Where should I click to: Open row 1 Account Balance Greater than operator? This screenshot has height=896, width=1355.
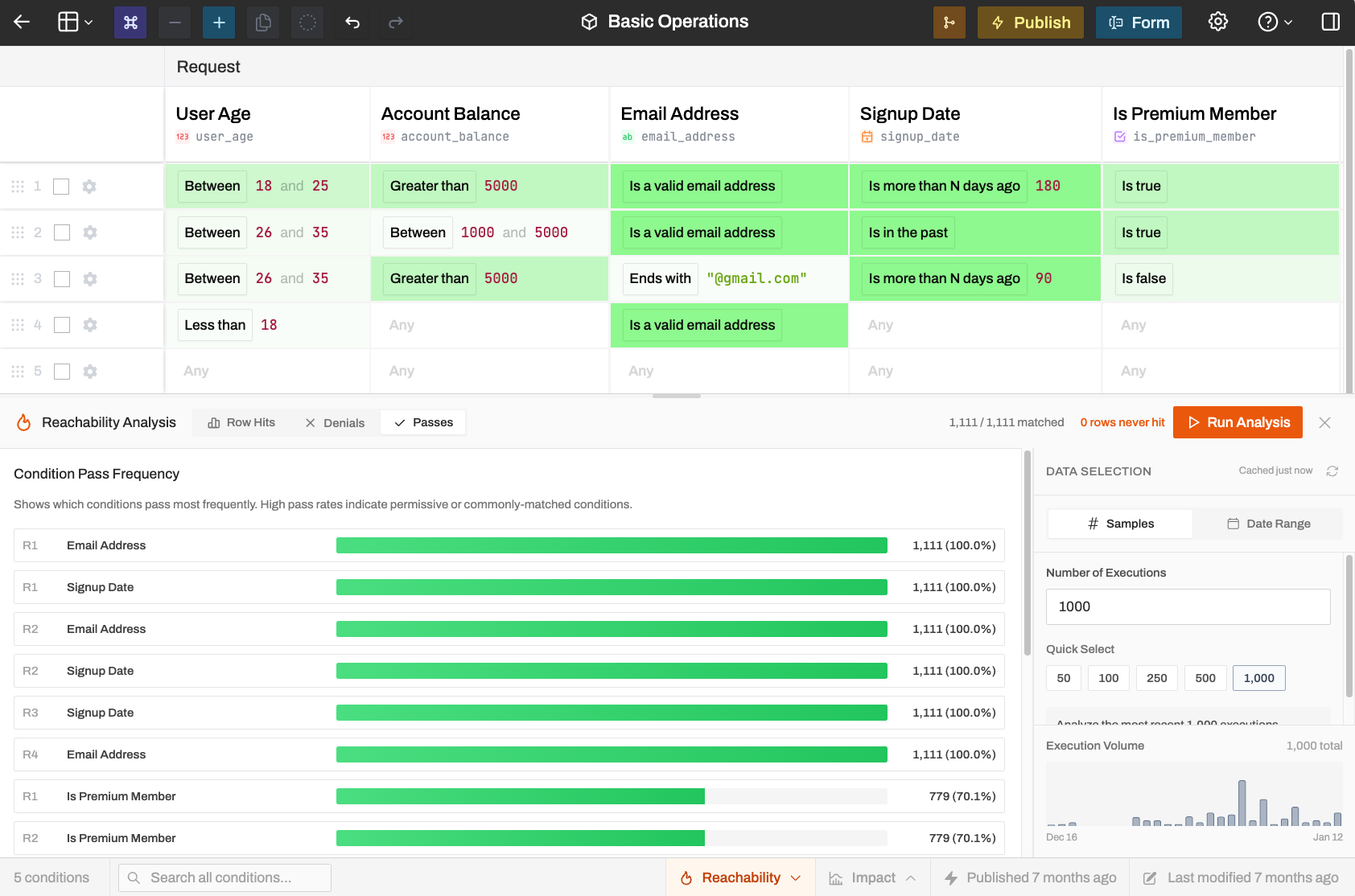tap(429, 186)
